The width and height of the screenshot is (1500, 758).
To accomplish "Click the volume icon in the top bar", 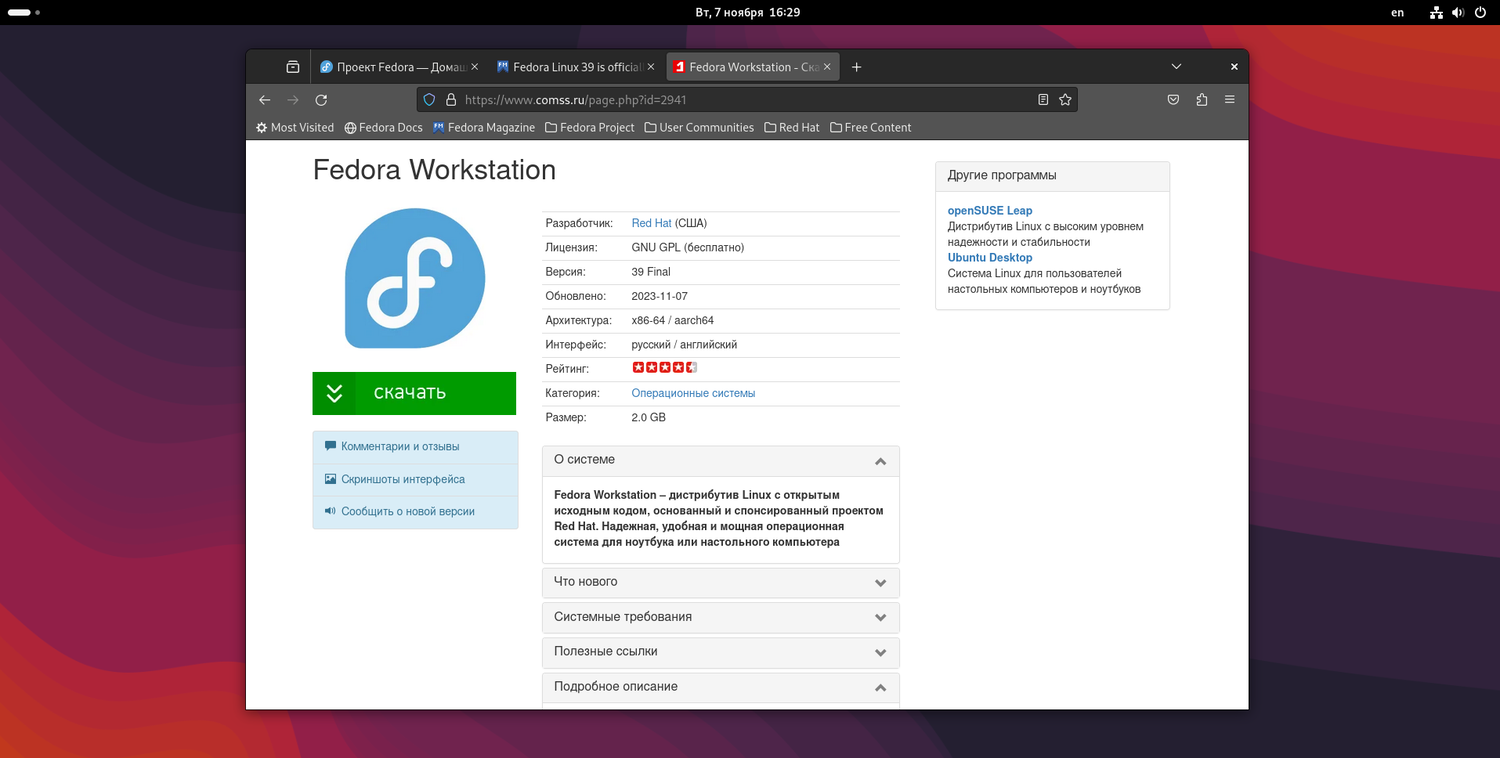I will tap(1458, 12).
